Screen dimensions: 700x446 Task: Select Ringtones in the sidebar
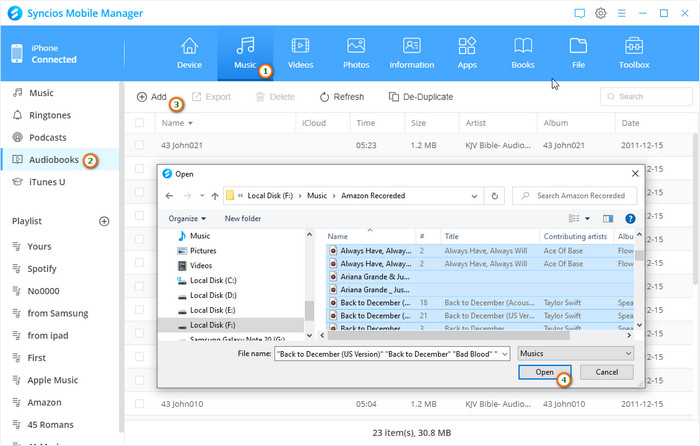click(x=50, y=115)
